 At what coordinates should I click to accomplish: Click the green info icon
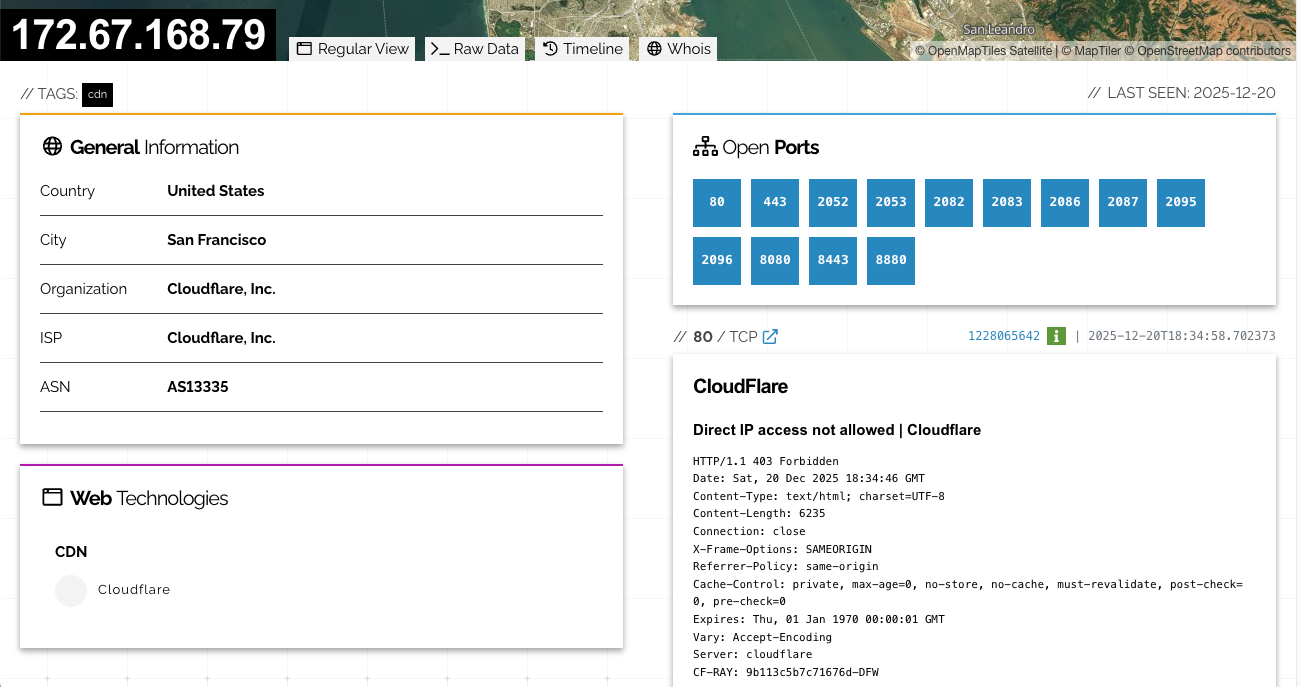tap(1056, 336)
